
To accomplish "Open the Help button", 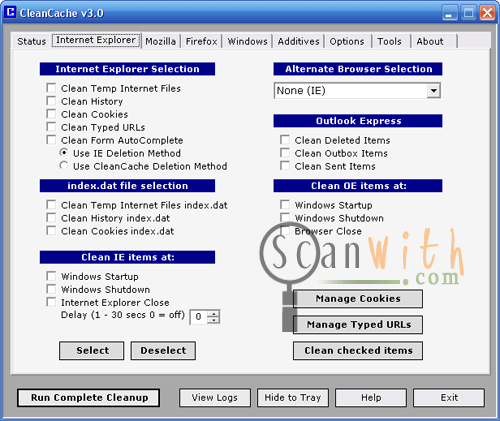I will [x=371, y=398].
